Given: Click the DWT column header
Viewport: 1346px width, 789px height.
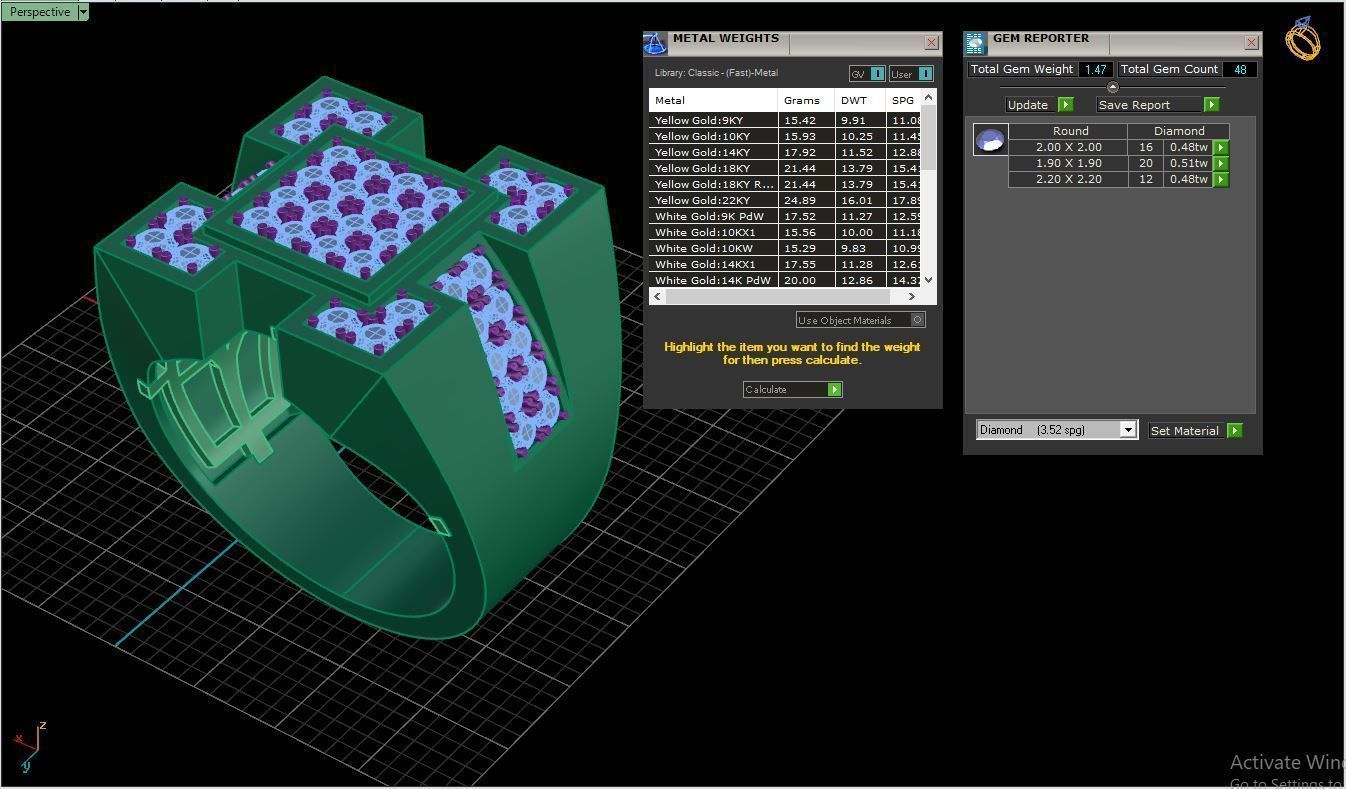Looking at the screenshot, I should [861, 100].
